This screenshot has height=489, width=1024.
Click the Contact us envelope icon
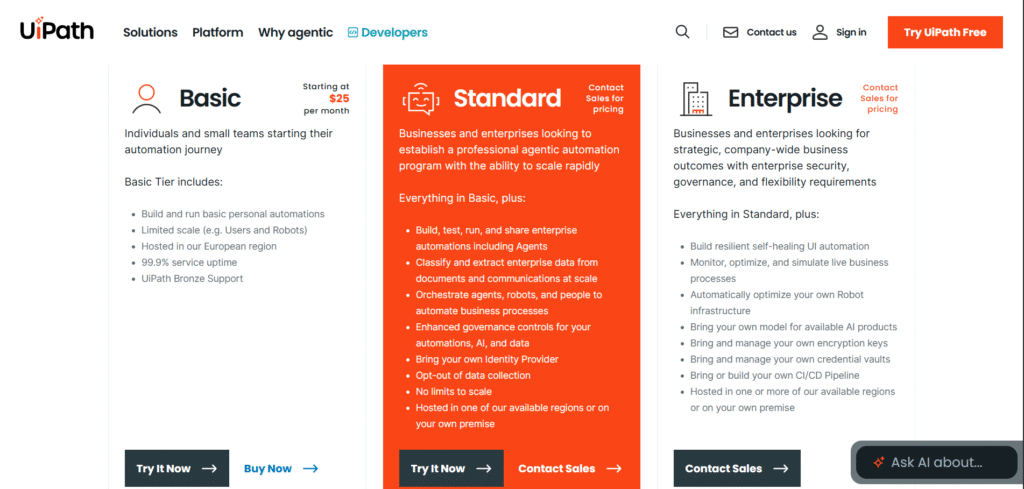[730, 32]
